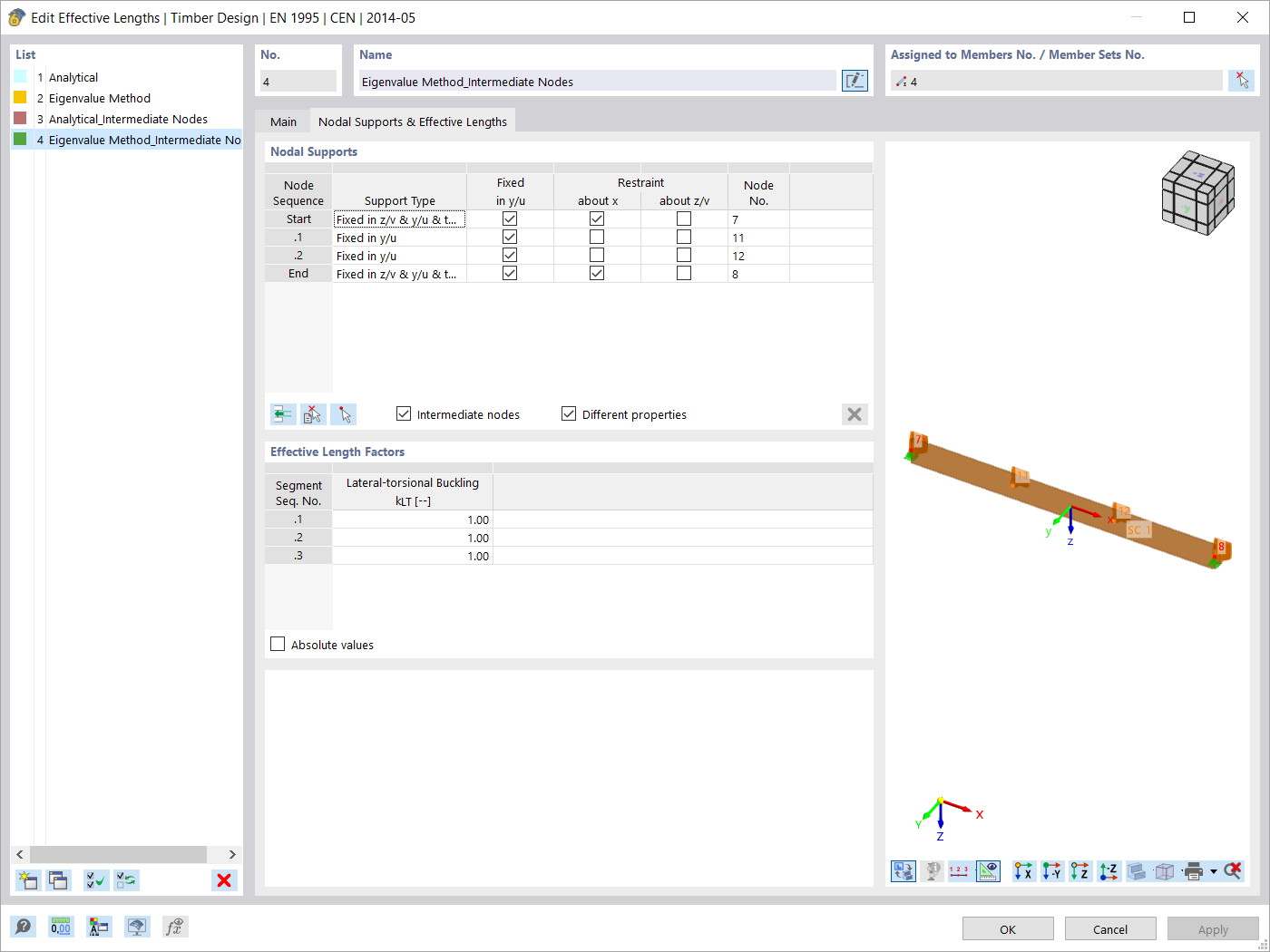Click the red zoom-cancel icon in the viewport toolbar
Image resolution: width=1270 pixels, height=952 pixels.
(x=1232, y=870)
